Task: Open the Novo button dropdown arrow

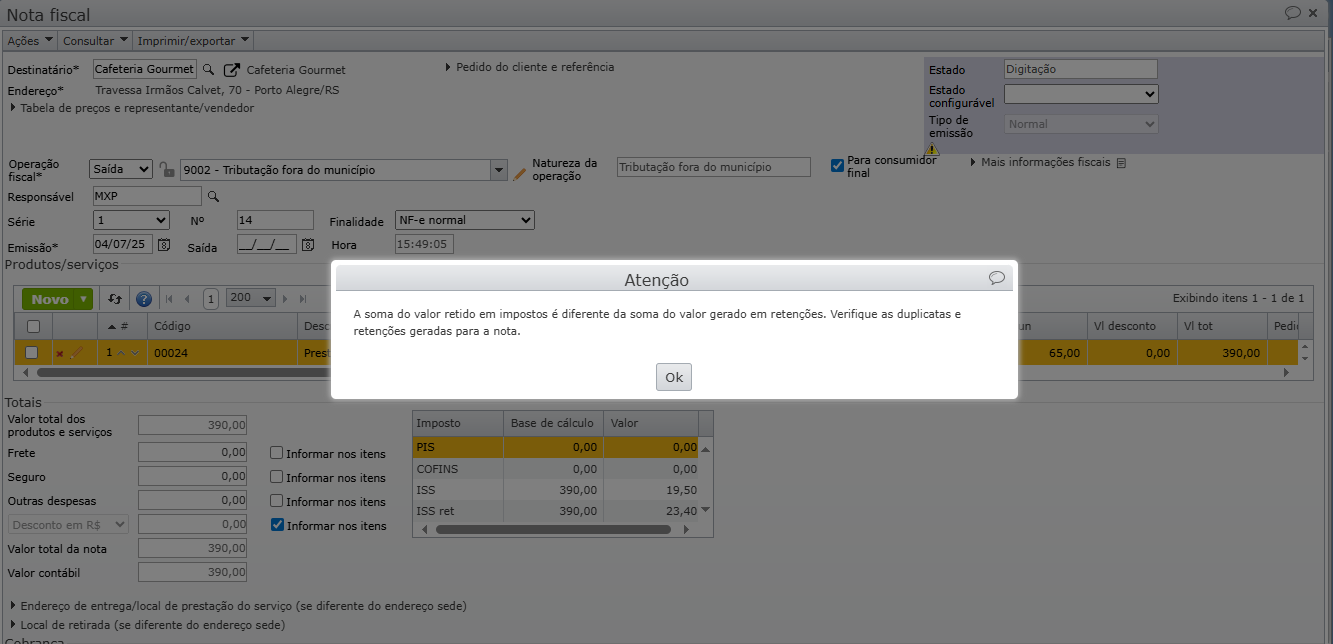Action: 84,299
